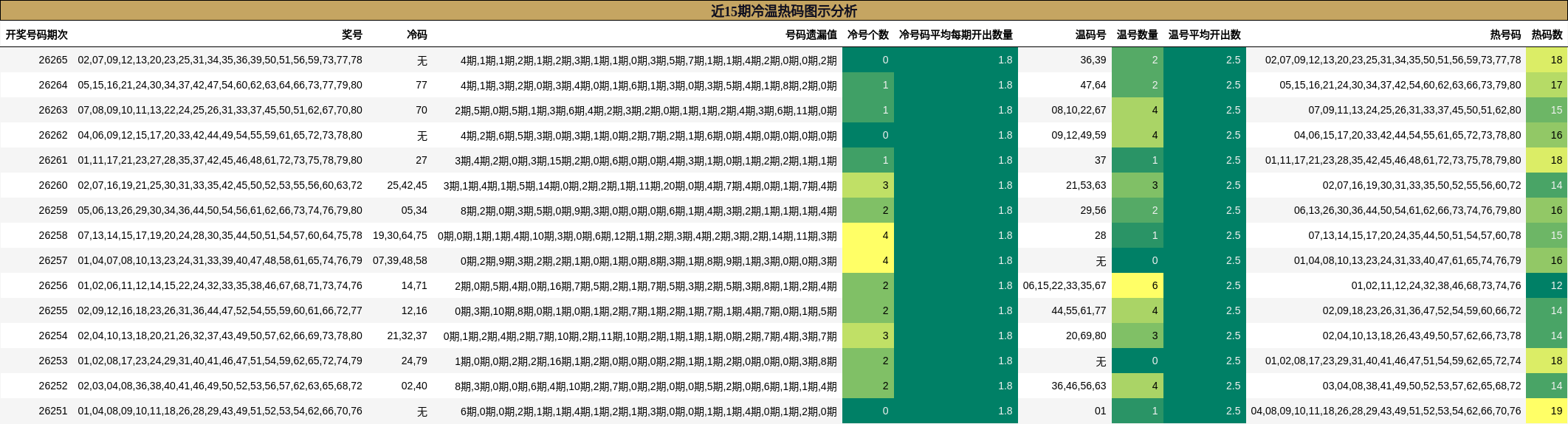Click cold codes 05,34

tap(414, 210)
